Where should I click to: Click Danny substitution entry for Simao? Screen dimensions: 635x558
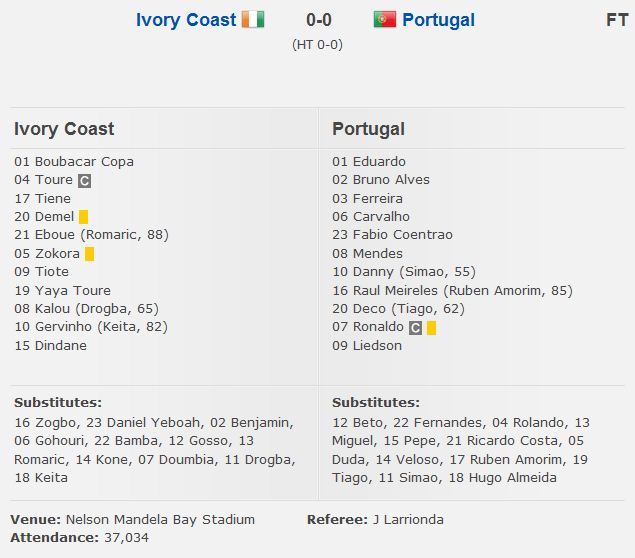point(404,272)
